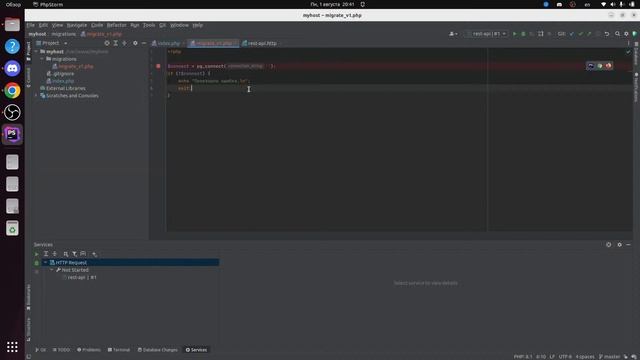Screen dimensions: 640x360
Task: Open Discord from the Ubuntu dock
Action: [x=12, y=68]
